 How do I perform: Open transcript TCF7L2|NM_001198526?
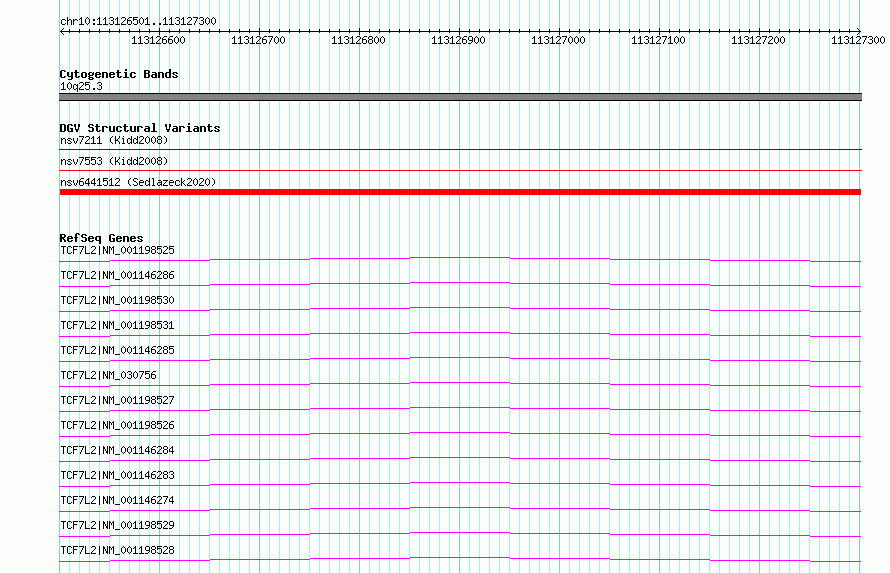point(117,425)
